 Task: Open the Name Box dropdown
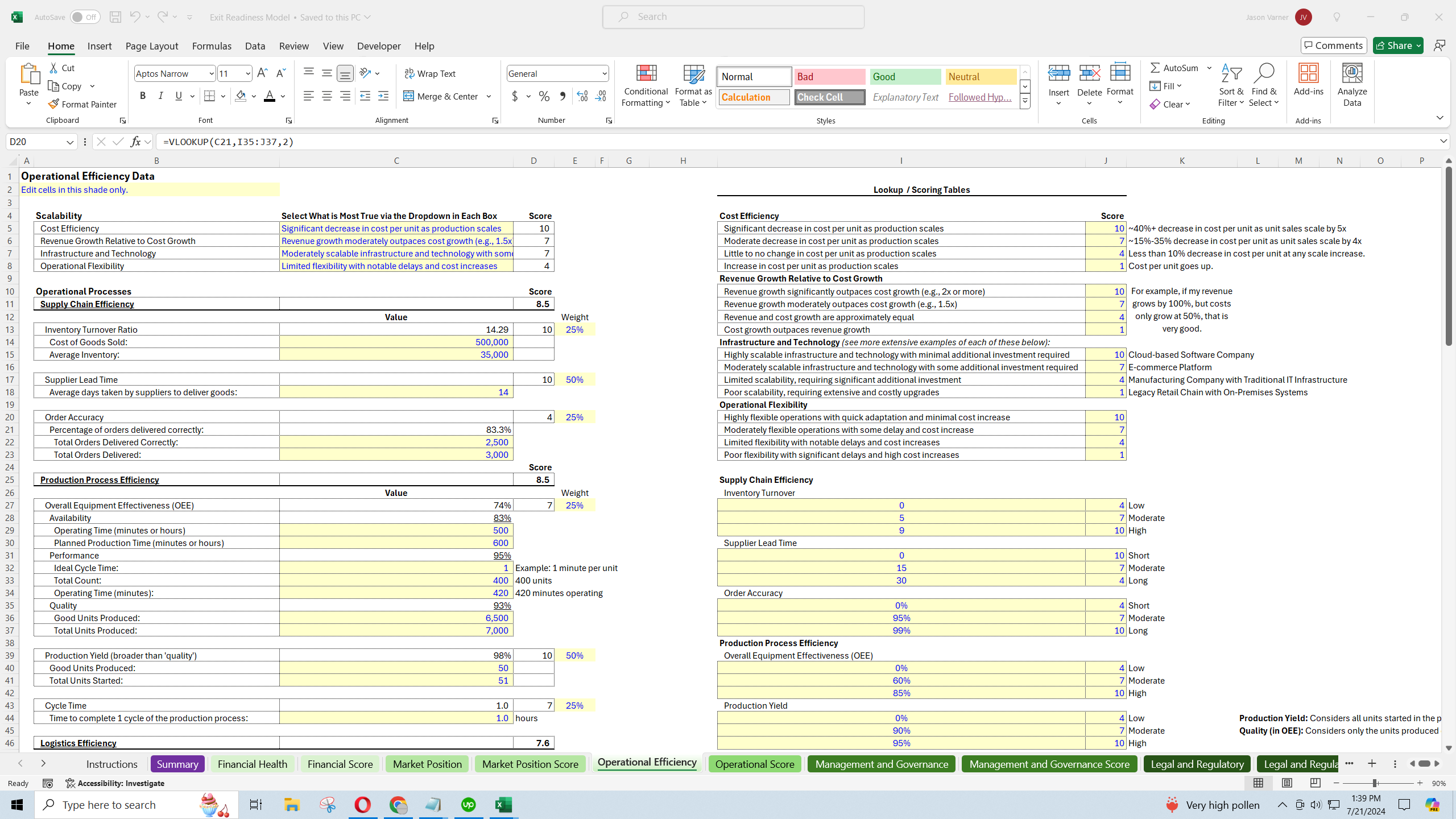point(70,142)
